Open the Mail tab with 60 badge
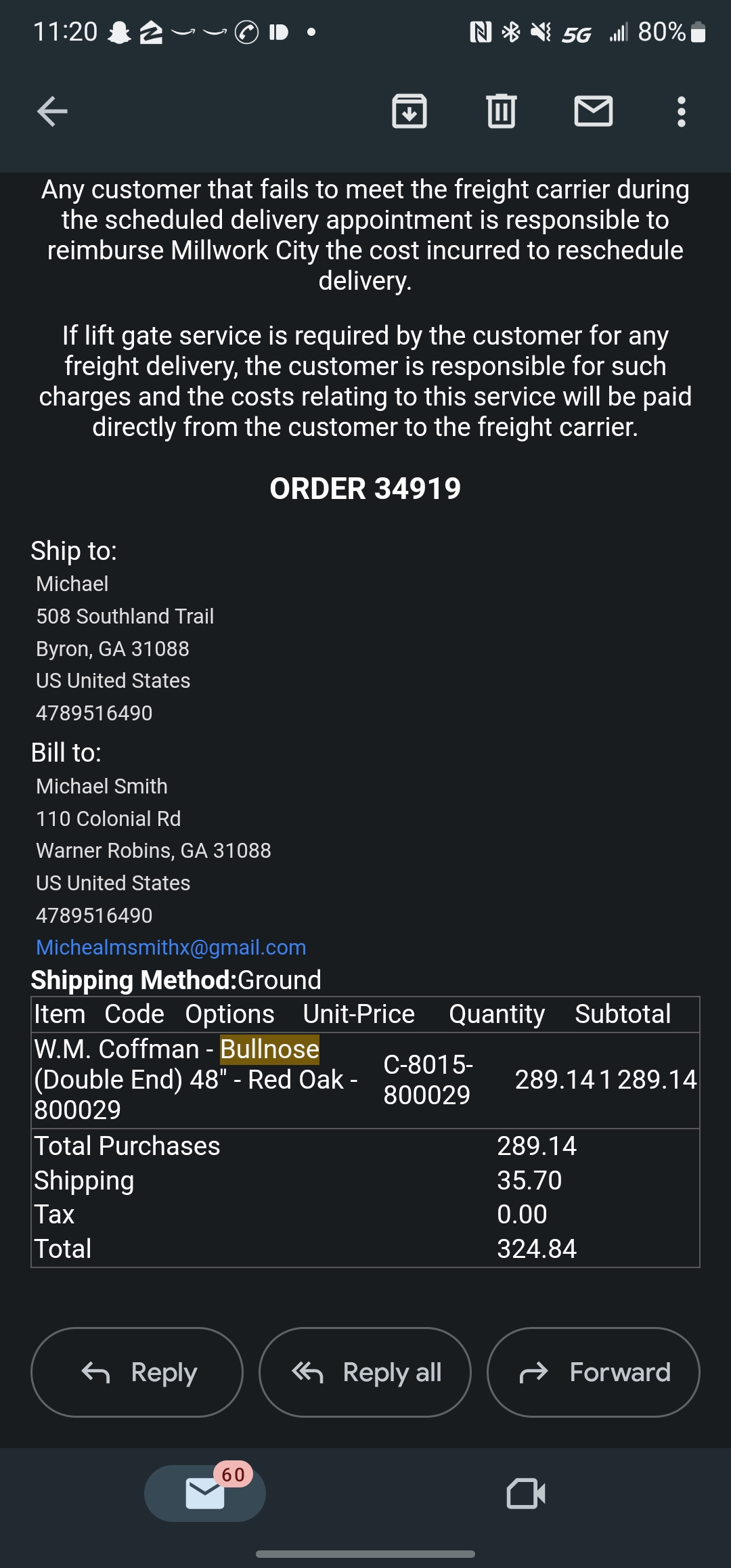 point(205,1493)
